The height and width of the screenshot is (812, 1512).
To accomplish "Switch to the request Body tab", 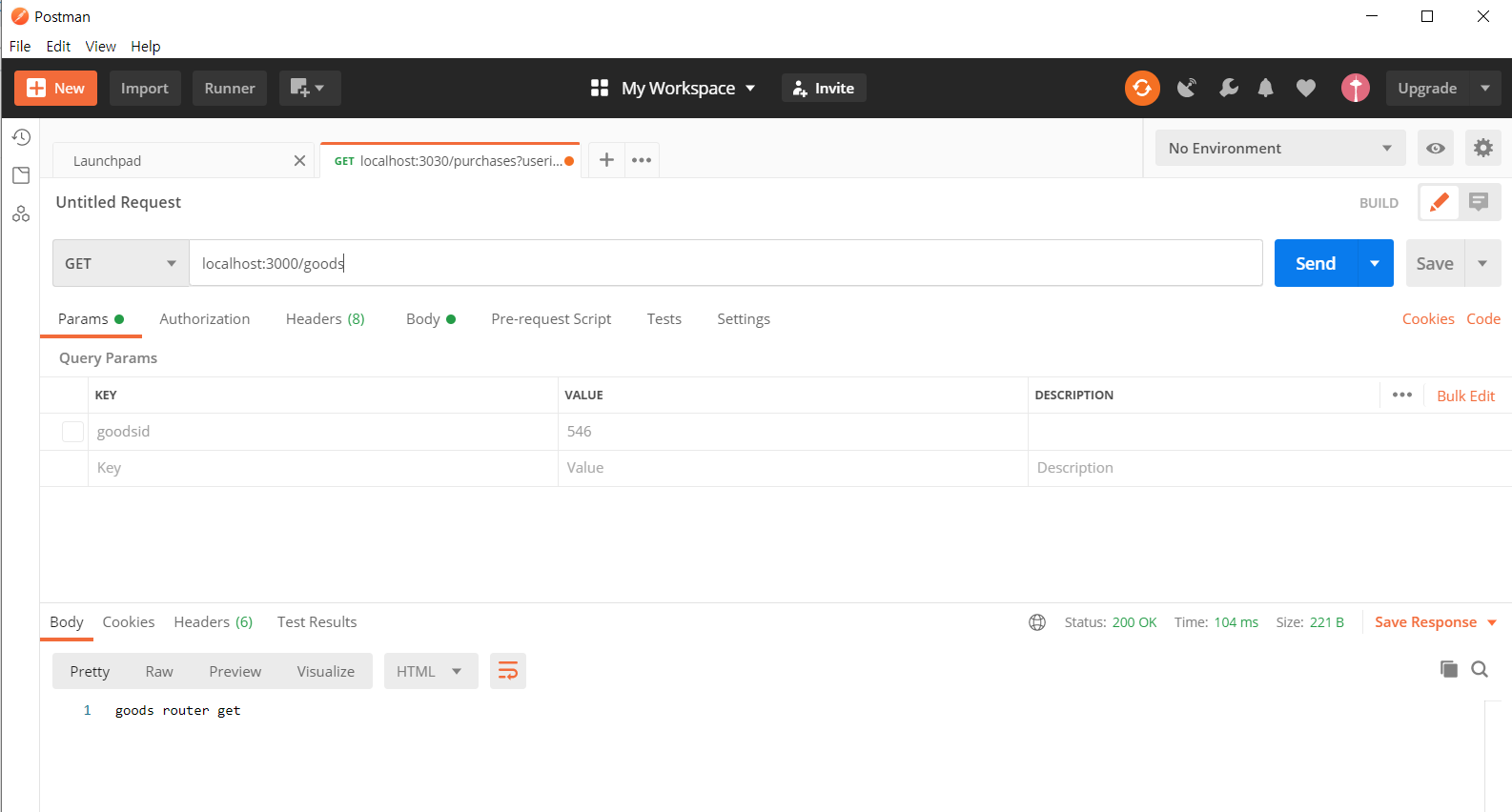I will tap(431, 319).
